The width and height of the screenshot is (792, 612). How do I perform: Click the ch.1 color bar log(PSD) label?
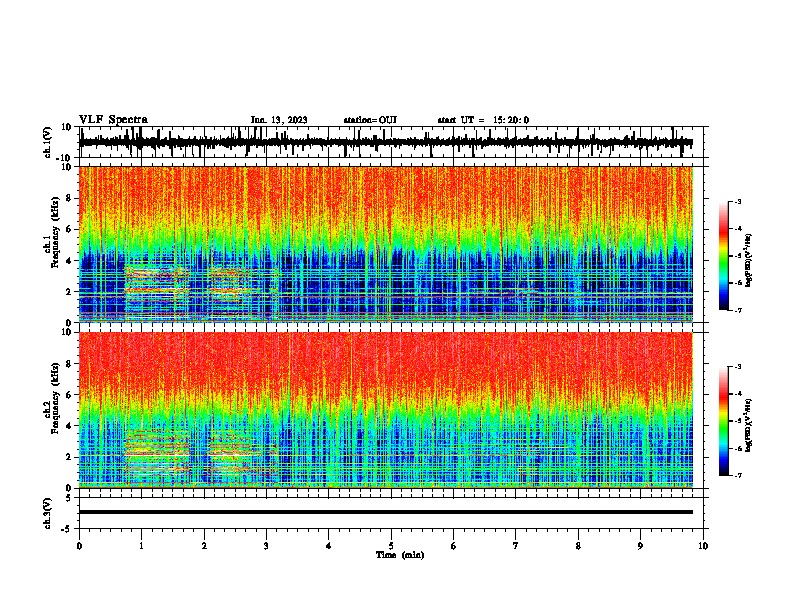[x=748, y=260]
